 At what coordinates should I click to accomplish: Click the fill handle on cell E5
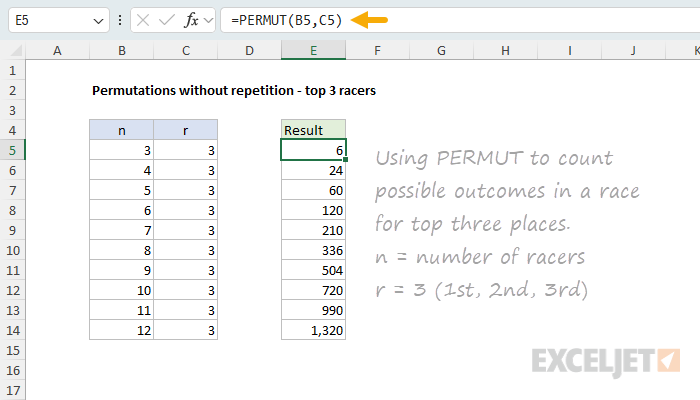tap(346, 159)
